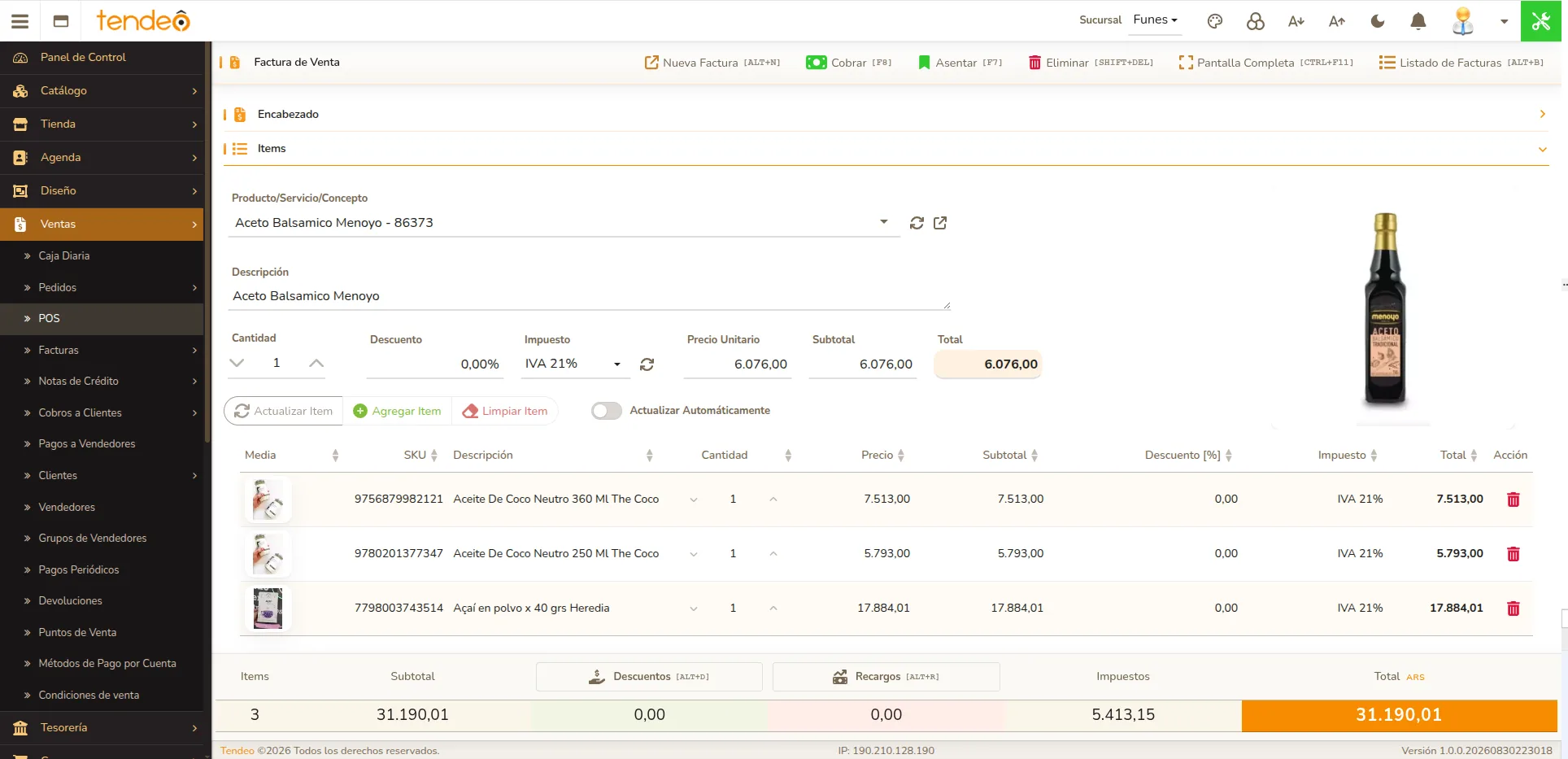Open the Sucursal Funes dropdown
The height and width of the screenshot is (759, 1568).
coord(1155,20)
